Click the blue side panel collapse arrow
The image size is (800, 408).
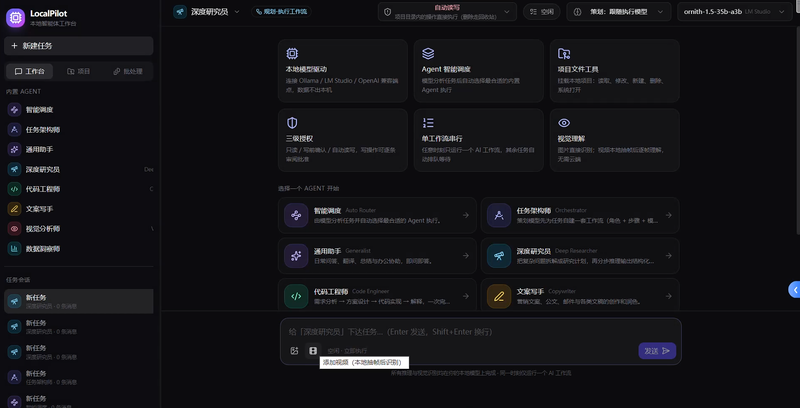point(794,290)
